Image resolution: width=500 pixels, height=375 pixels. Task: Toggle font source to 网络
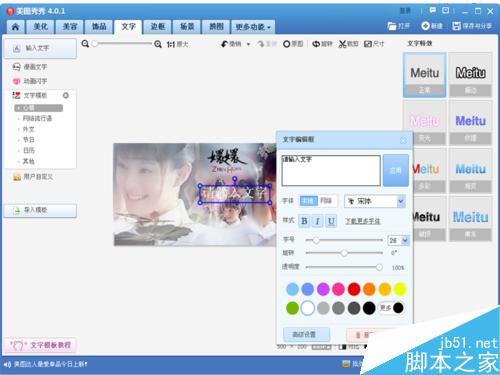click(326, 201)
